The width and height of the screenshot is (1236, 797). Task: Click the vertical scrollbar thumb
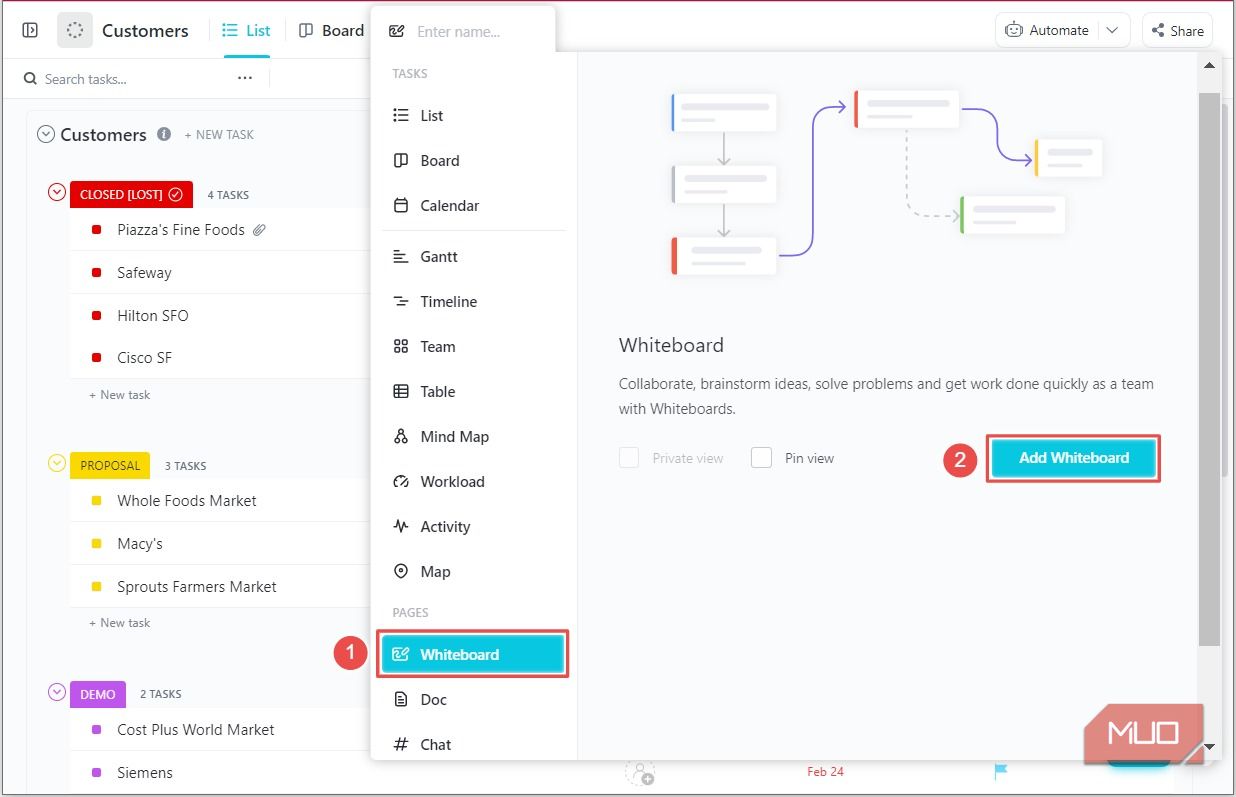(1209, 369)
